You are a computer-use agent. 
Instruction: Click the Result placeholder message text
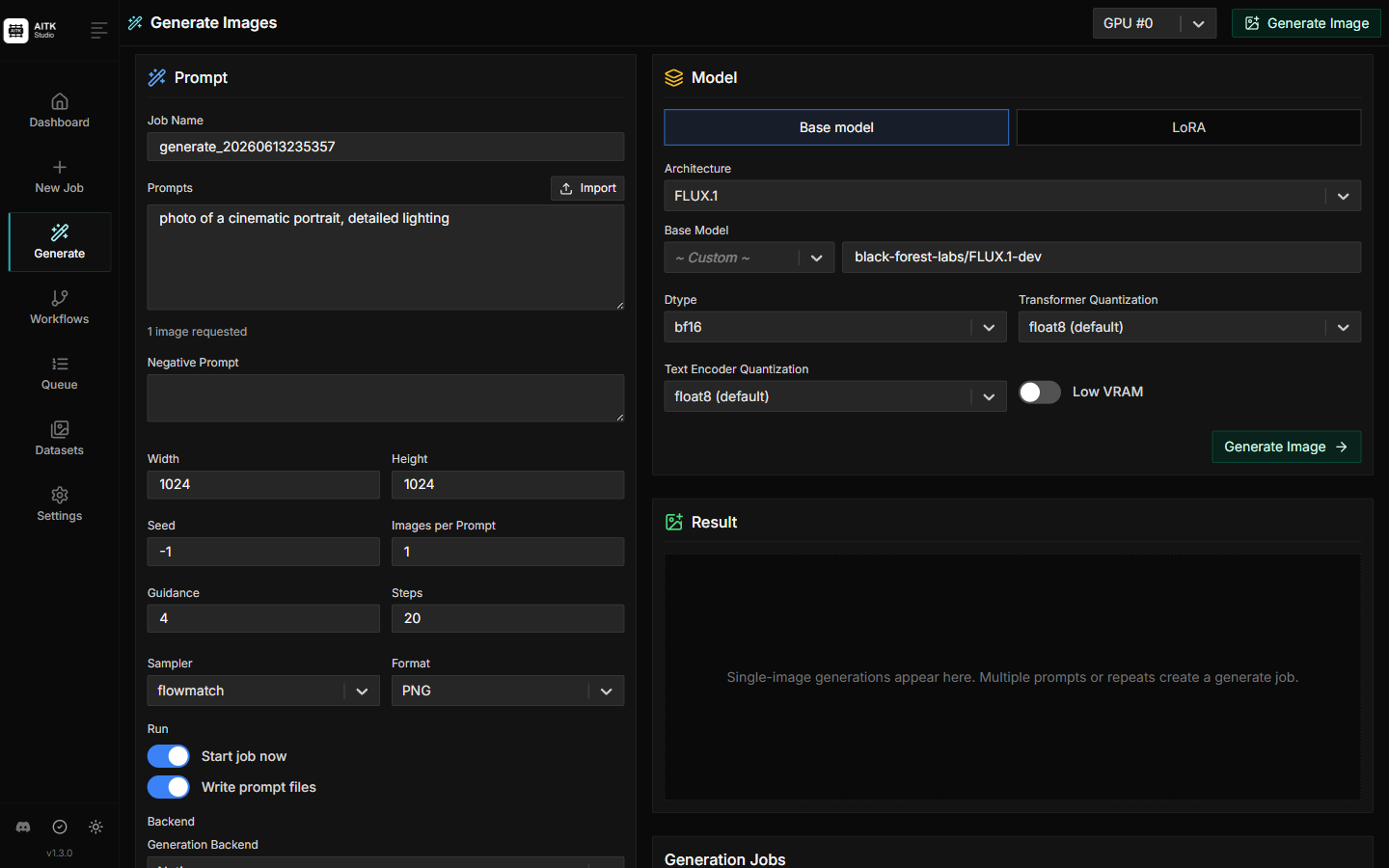click(x=1013, y=677)
